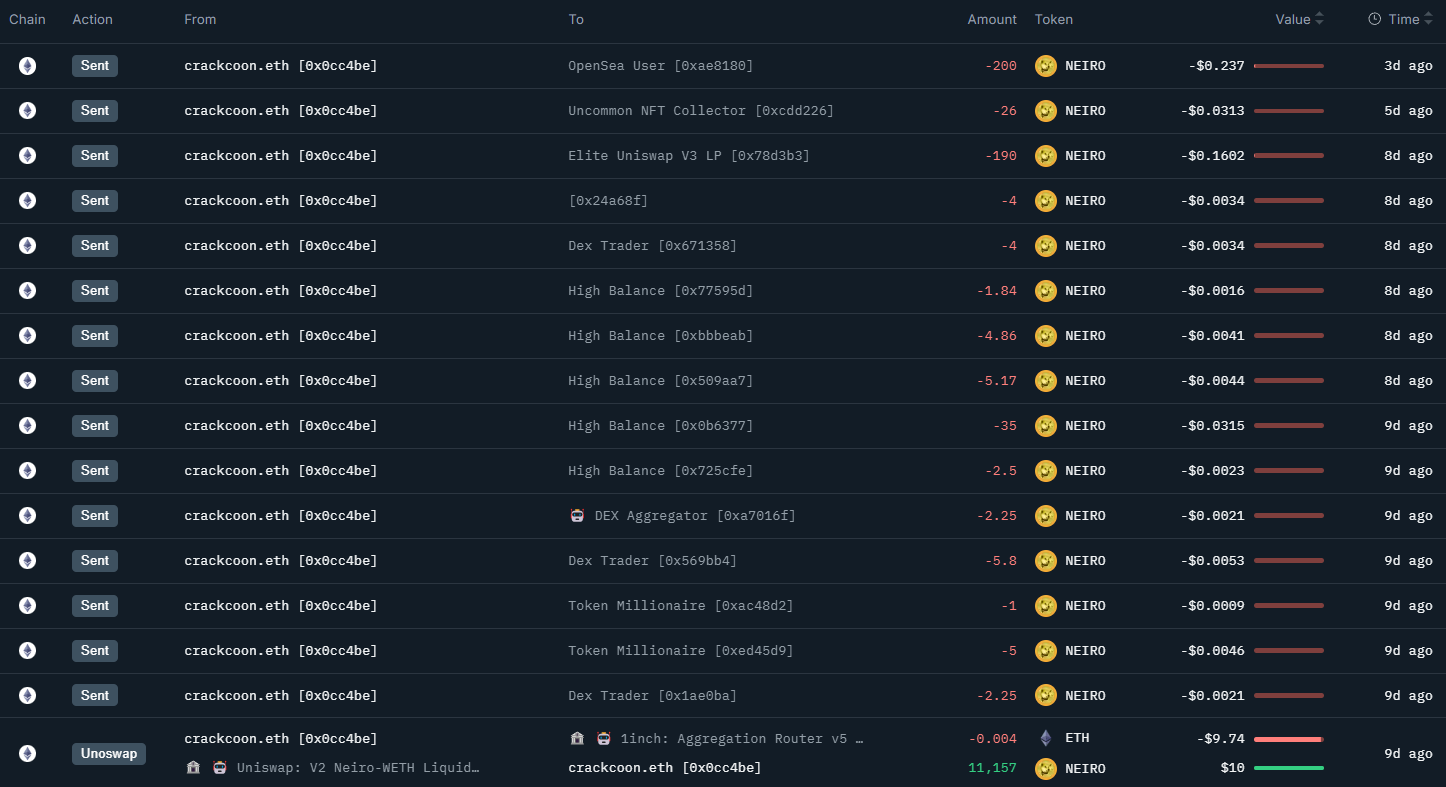Image resolution: width=1446 pixels, height=787 pixels.
Task: Click DEX Aggregator robot icon
Action: pyautogui.click(x=577, y=516)
